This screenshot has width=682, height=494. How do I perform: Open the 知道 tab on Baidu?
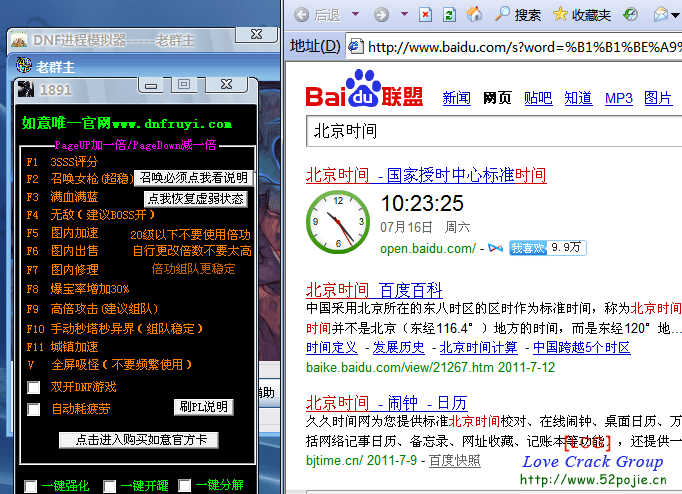(578, 98)
